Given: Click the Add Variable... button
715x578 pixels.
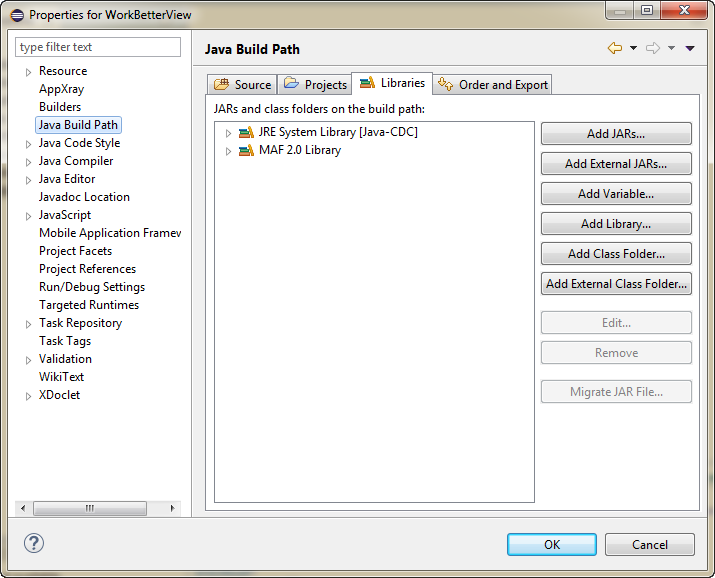Looking at the screenshot, I should [616, 194].
